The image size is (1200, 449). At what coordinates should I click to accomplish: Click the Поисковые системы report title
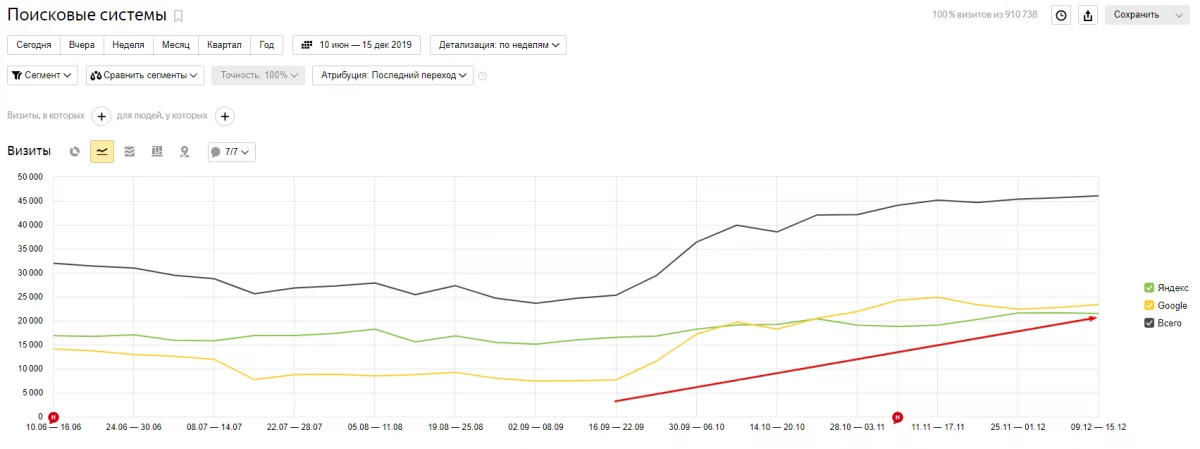click(x=87, y=15)
